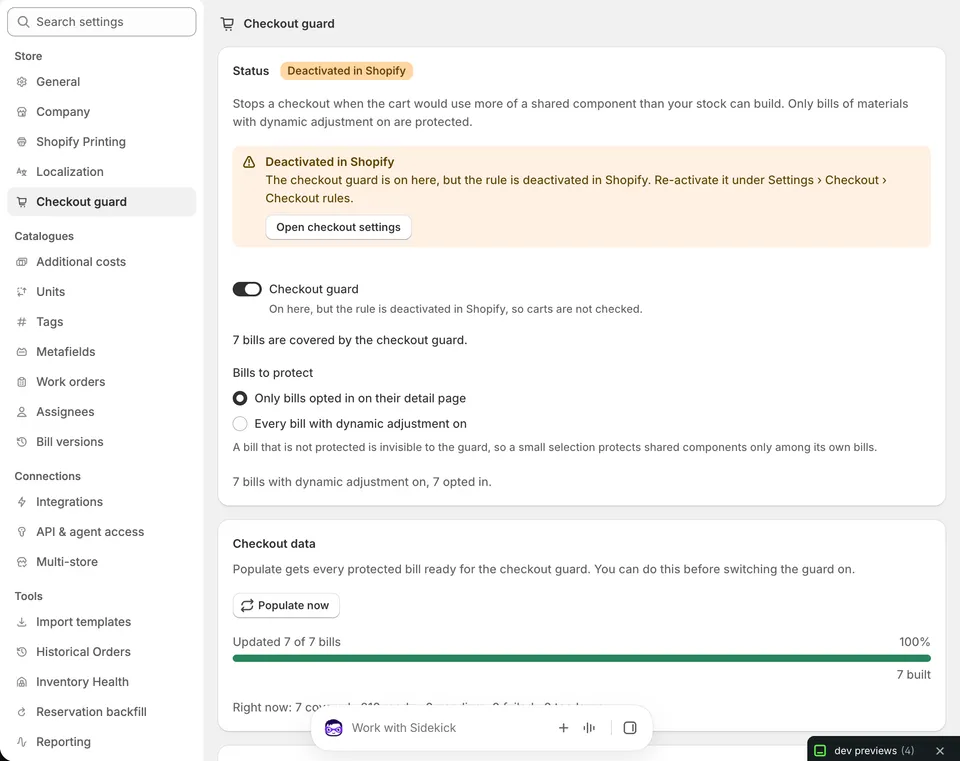Click the Checkout guard cart icon in sidebar
Screen dimensions: 960x761
[22, 201]
